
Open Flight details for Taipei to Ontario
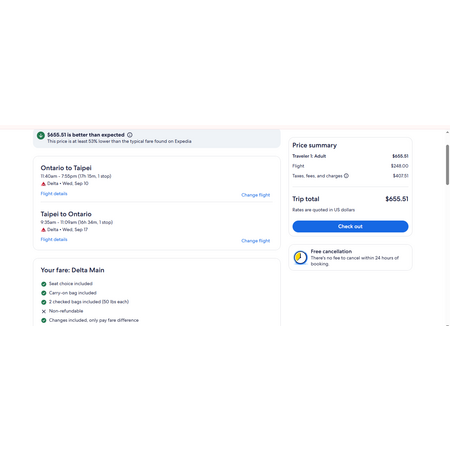54,239
